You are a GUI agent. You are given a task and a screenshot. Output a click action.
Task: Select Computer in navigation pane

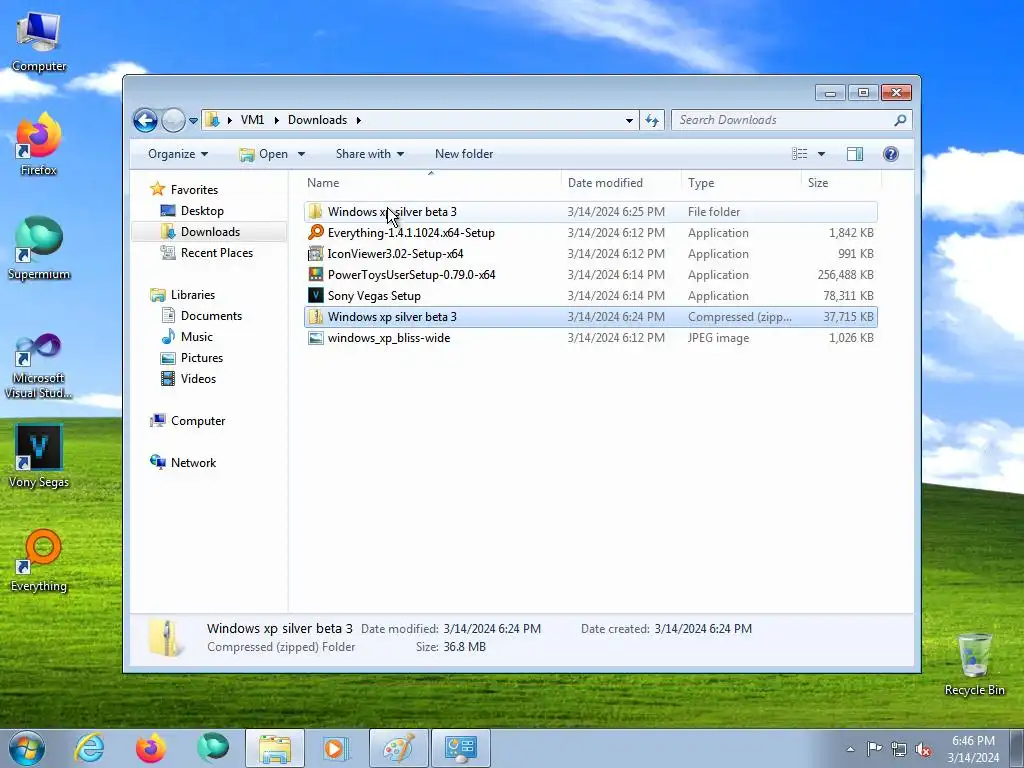pos(198,421)
